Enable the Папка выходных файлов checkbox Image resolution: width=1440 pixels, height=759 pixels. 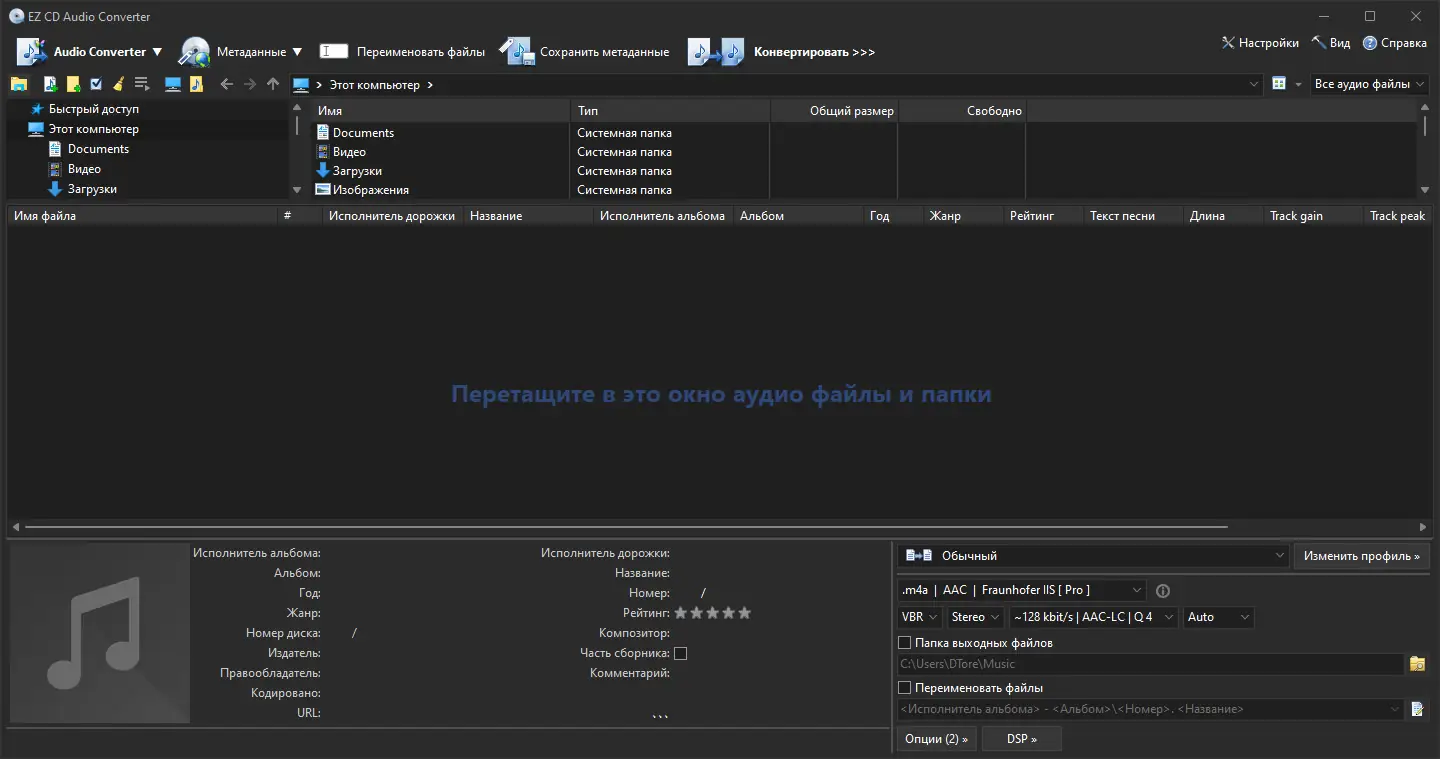[904, 642]
